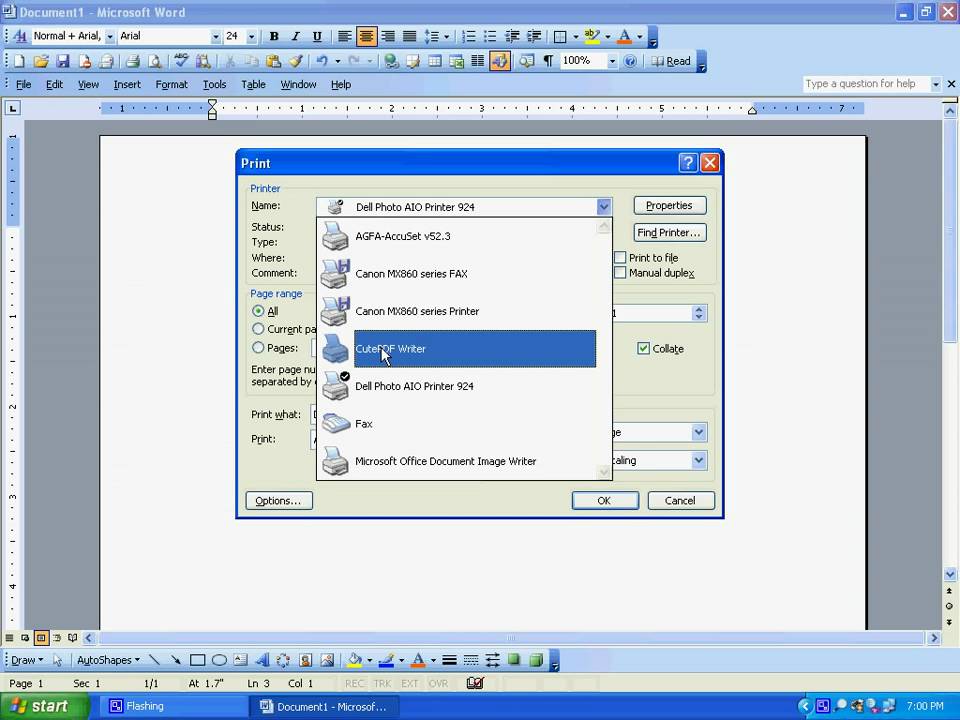The image size is (960, 720).
Task: Open the File menu
Action: pos(23,84)
